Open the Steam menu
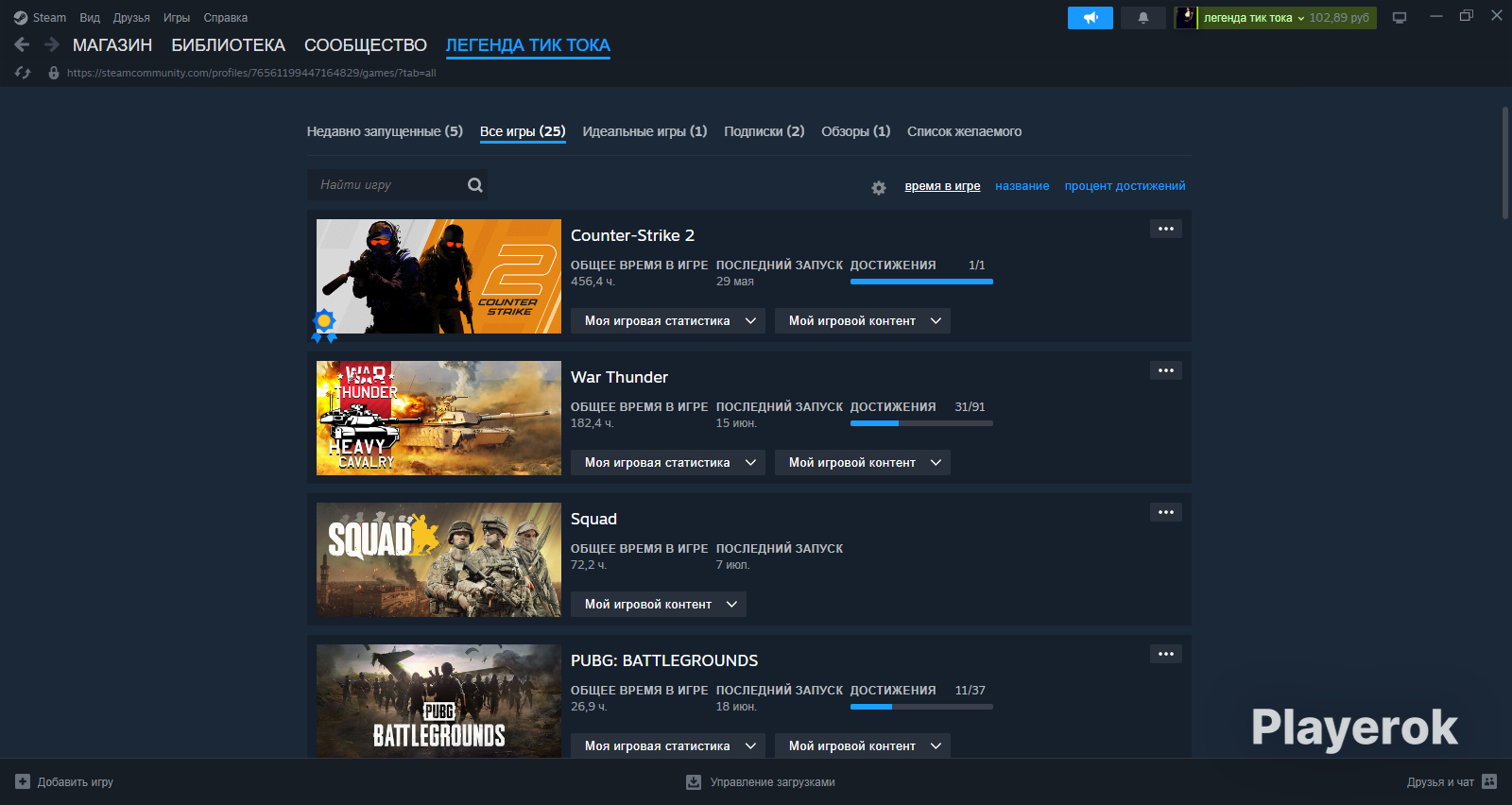Viewport: 1512px width, 805px height. click(x=49, y=18)
